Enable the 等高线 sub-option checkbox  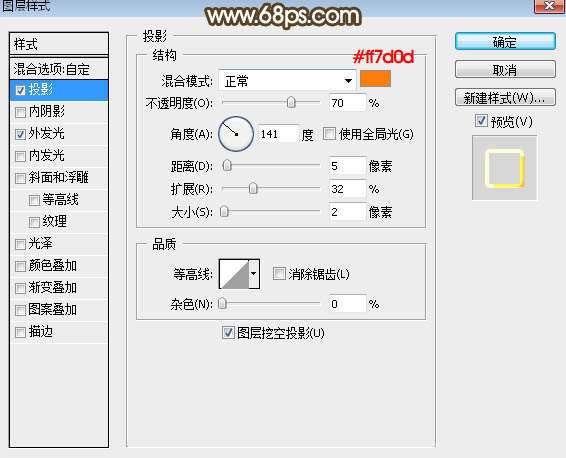coord(34,200)
